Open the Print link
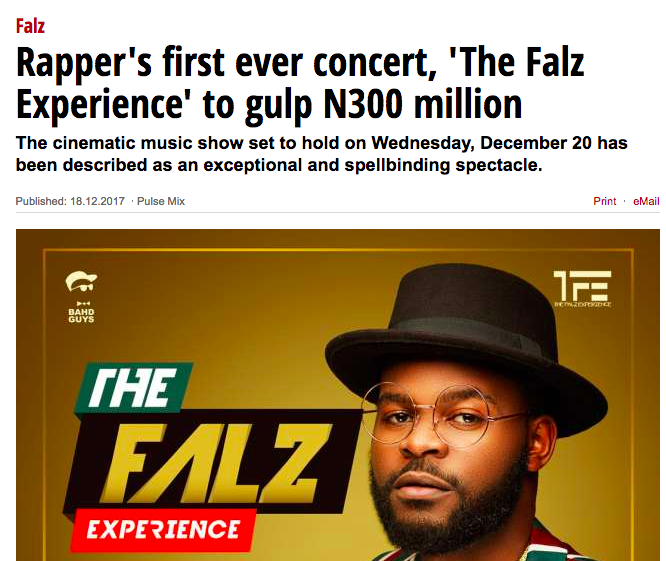The width and height of the screenshot is (666, 561). [x=604, y=201]
